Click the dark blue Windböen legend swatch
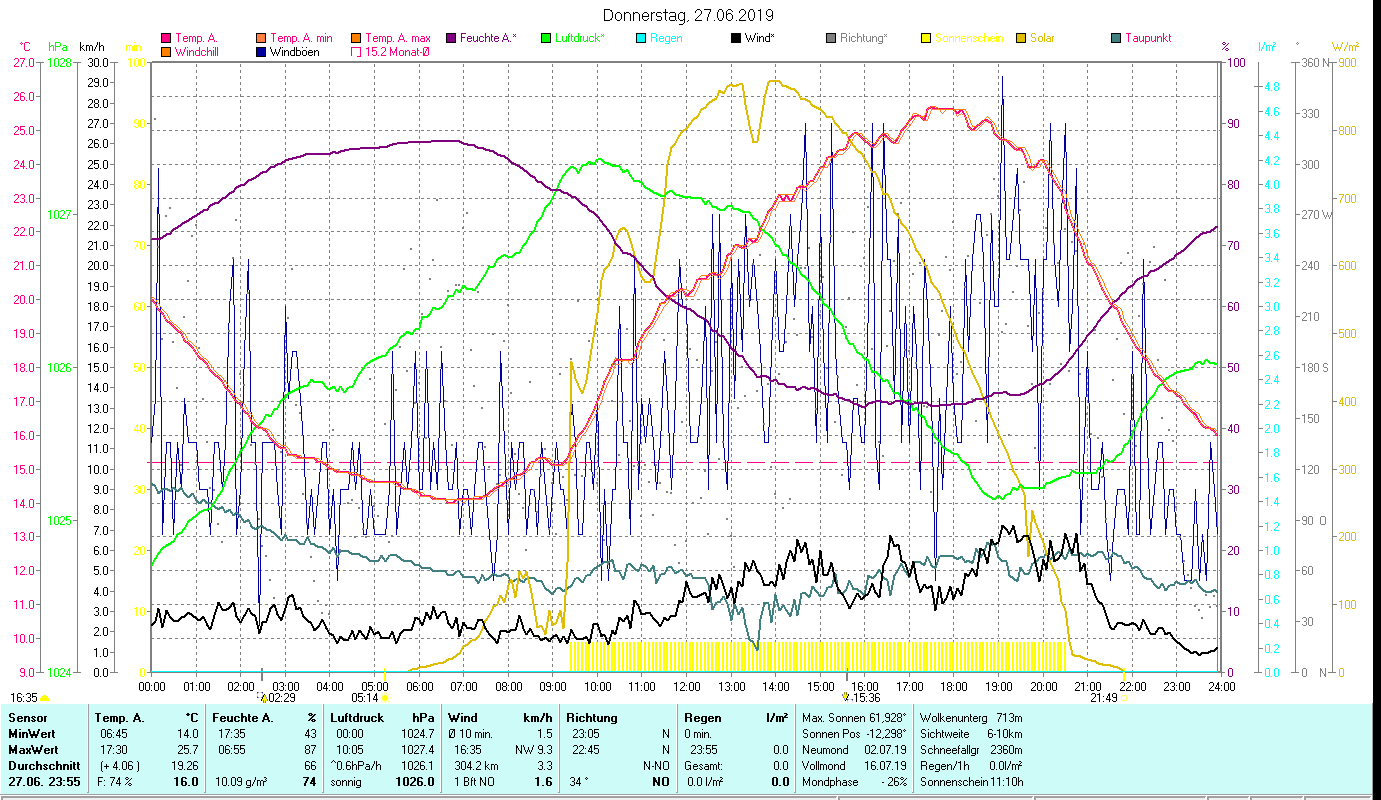Viewport: 1381px width, 800px height. click(262, 51)
